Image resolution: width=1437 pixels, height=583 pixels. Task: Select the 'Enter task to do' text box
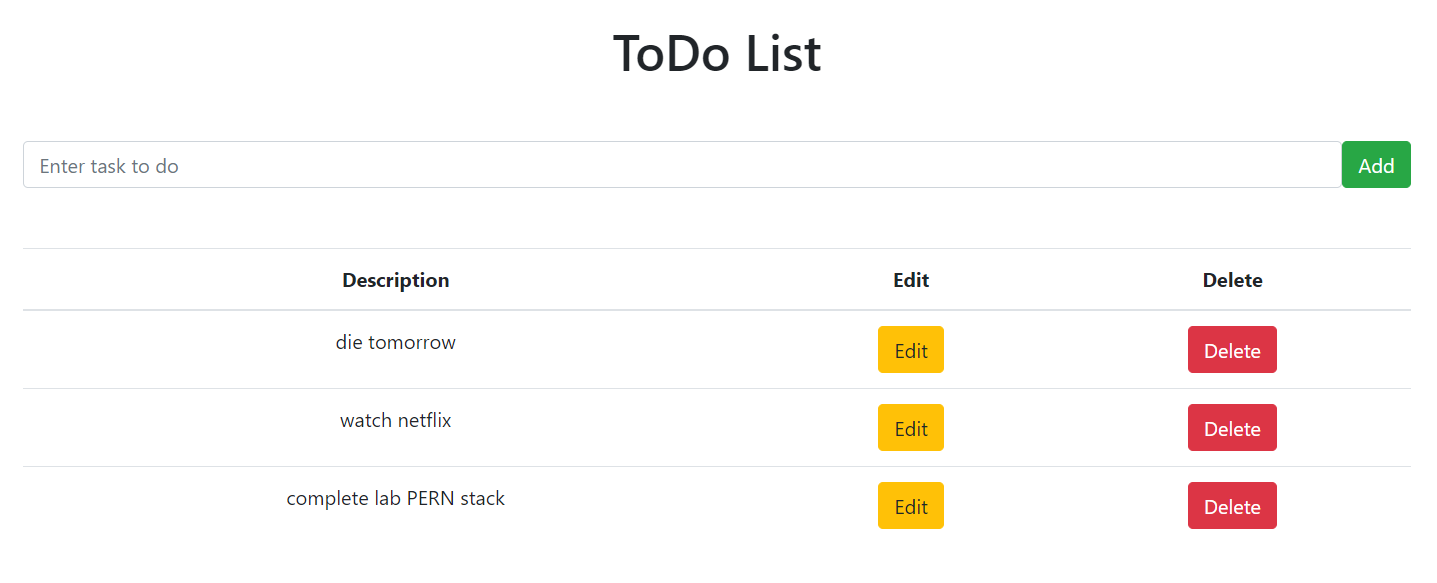click(x=680, y=165)
